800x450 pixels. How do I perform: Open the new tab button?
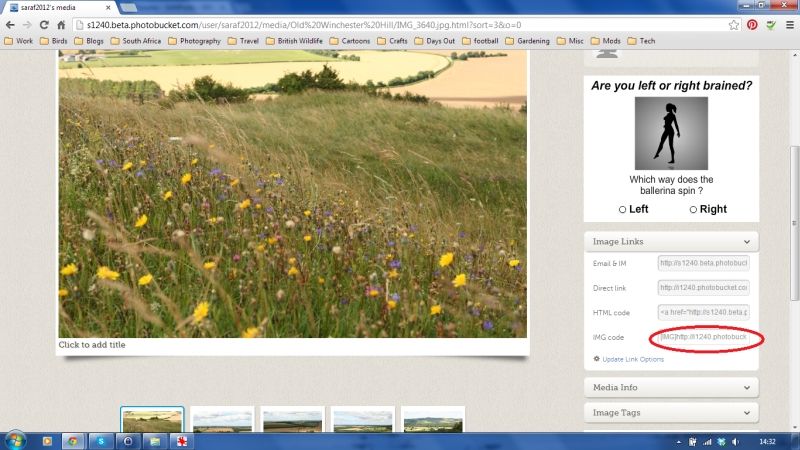(128, 8)
